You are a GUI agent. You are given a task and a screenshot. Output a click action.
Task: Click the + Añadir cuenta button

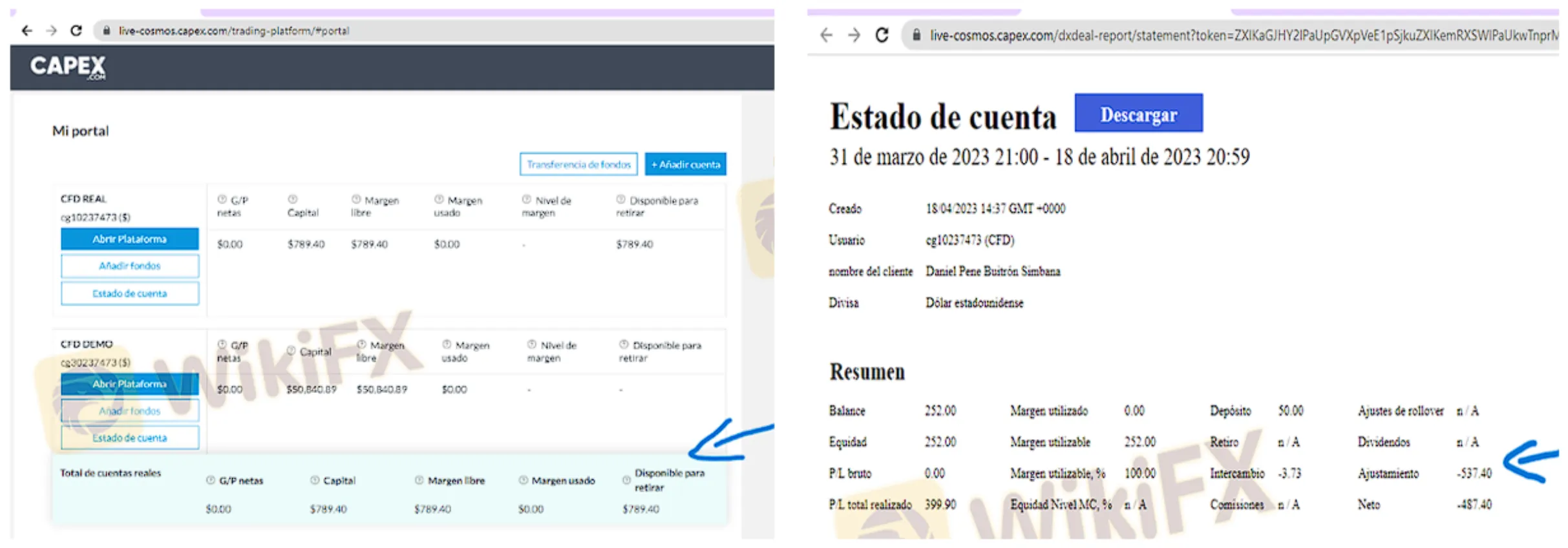tap(685, 164)
